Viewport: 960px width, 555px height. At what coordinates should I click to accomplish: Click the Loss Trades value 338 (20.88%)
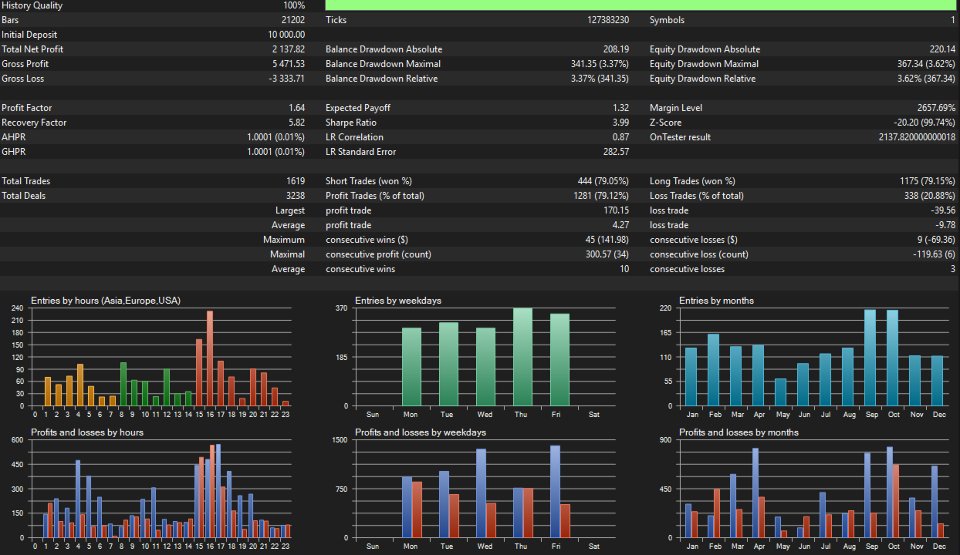point(929,196)
